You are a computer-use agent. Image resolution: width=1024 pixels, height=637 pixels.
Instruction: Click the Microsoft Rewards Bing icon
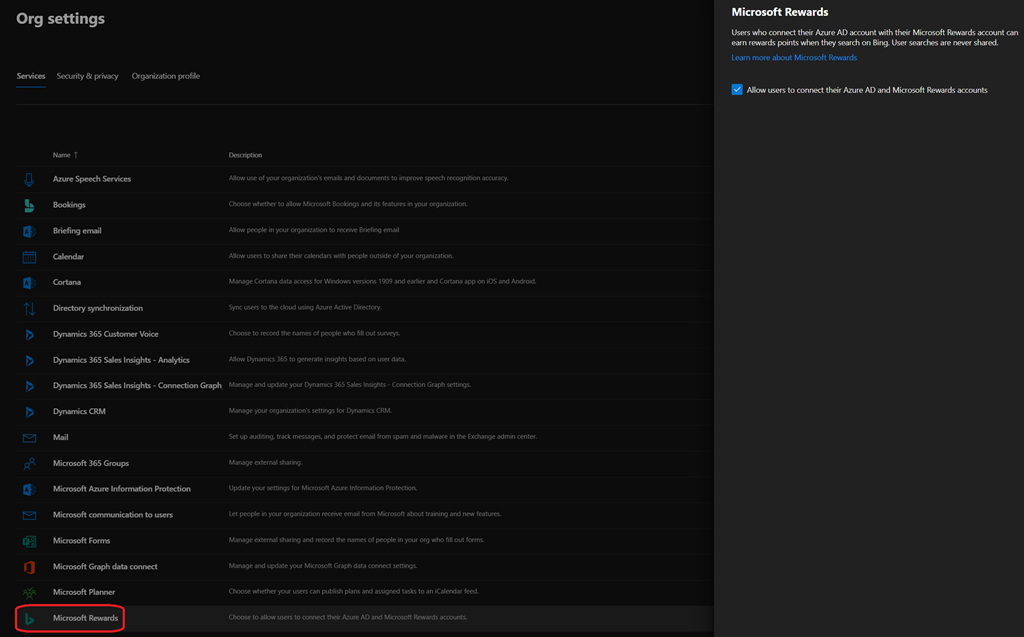(29, 618)
